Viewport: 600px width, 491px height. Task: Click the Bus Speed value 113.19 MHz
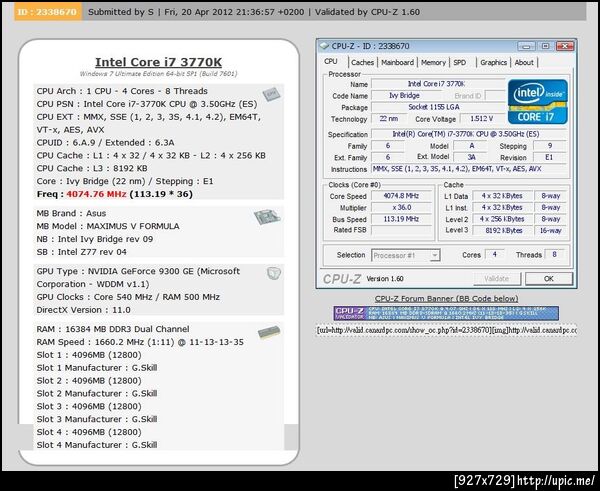click(x=401, y=219)
